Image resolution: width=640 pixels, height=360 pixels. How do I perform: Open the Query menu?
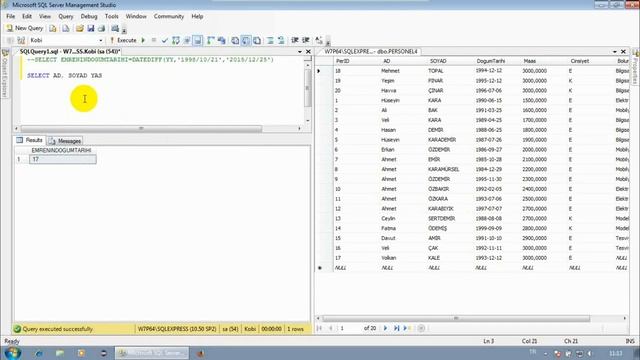[66, 16]
